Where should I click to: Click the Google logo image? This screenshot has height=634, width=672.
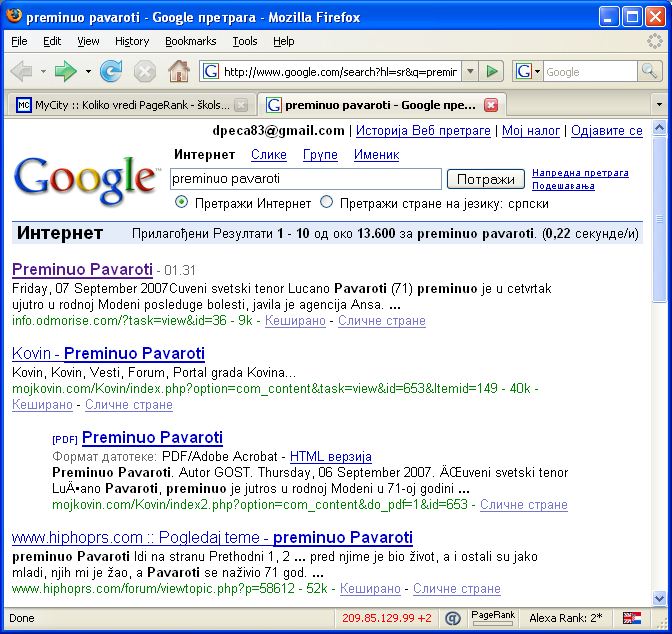click(x=86, y=180)
